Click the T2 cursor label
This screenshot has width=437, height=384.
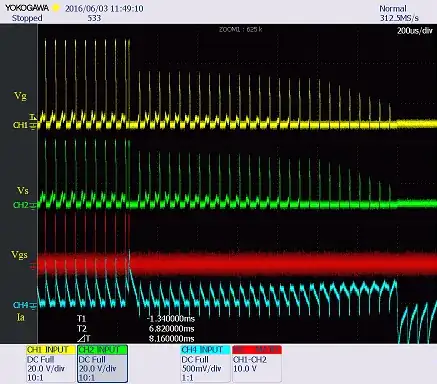pyautogui.click(x=82, y=329)
